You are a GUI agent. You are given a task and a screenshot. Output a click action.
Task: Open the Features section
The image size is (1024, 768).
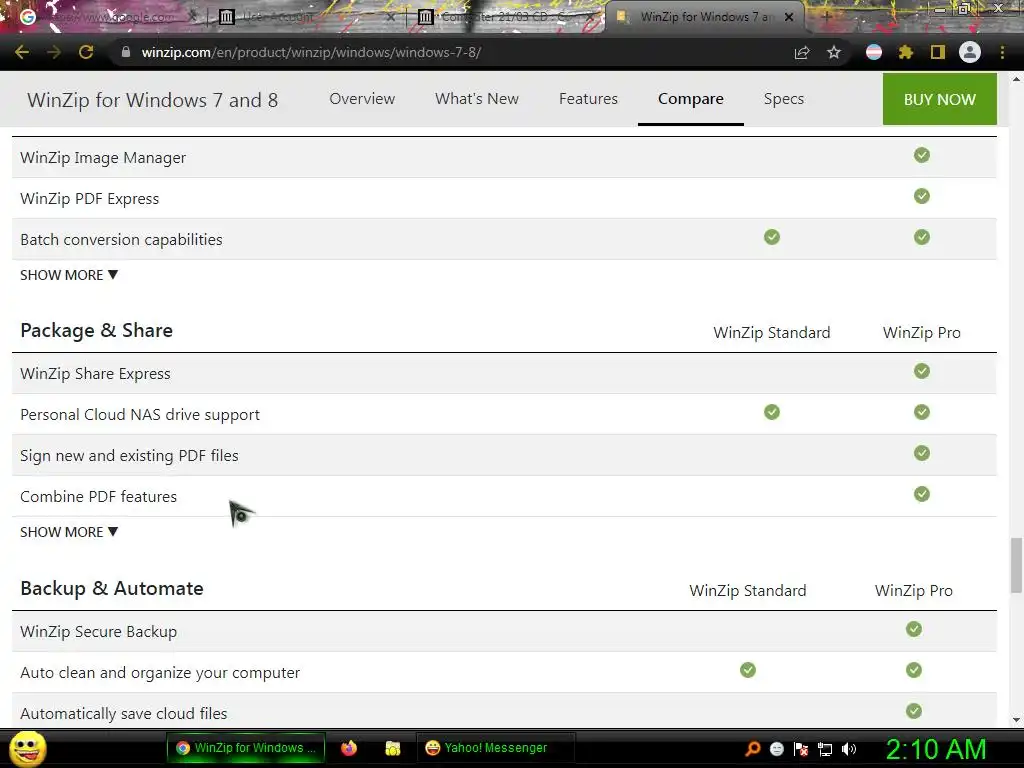588,99
